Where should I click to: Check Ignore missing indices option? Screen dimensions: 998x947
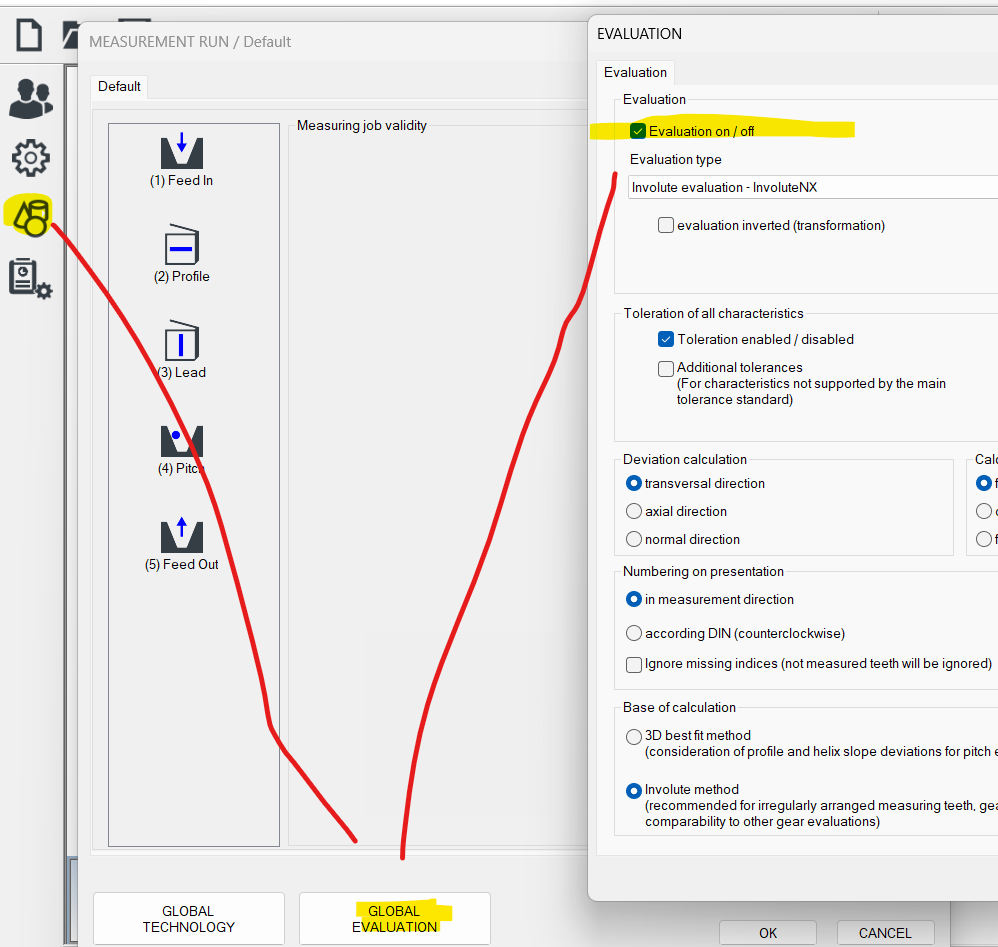point(634,664)
